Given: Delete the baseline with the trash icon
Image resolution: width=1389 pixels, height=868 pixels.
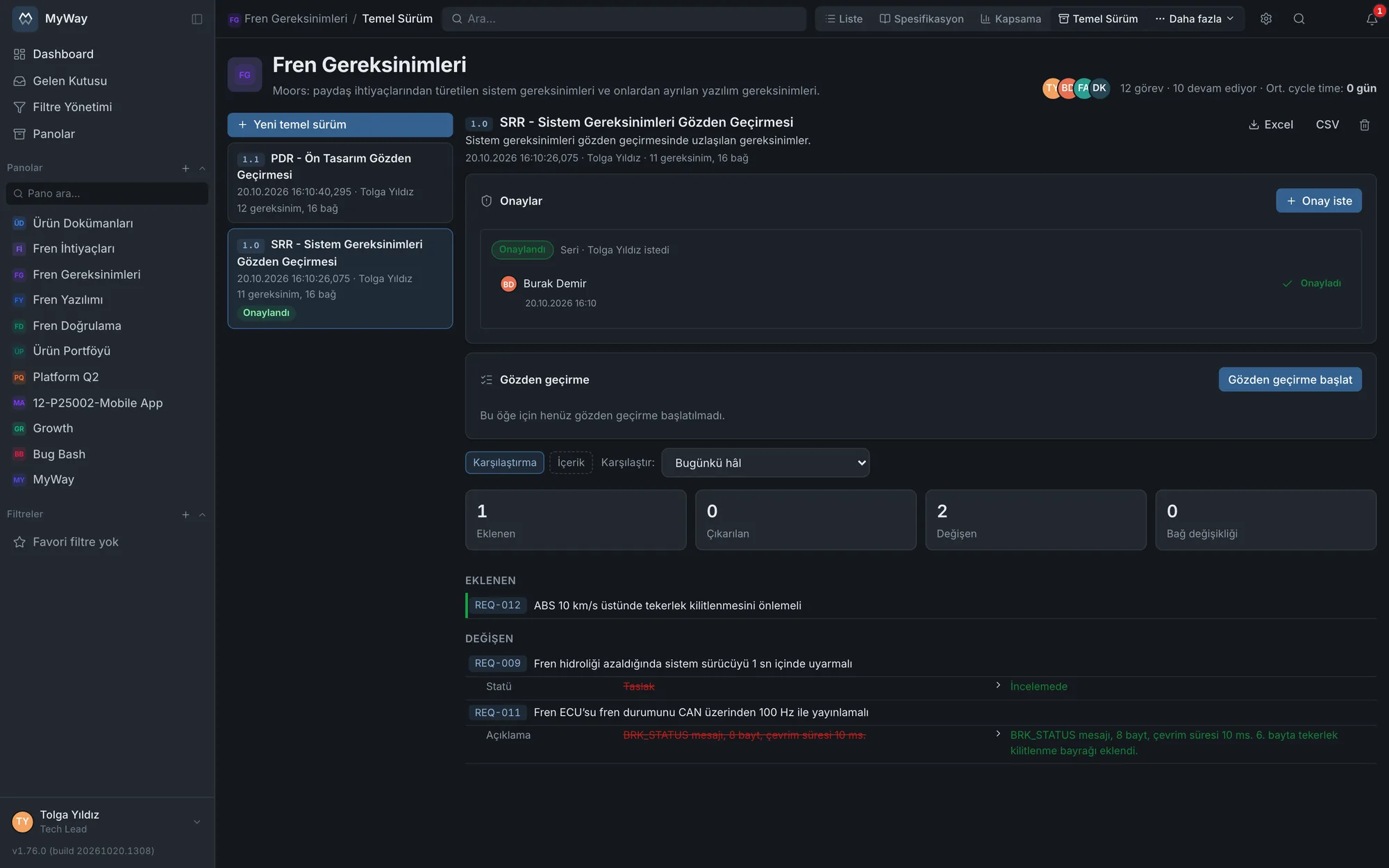Looking at the screenshot, I should (x=1364, y=125).
